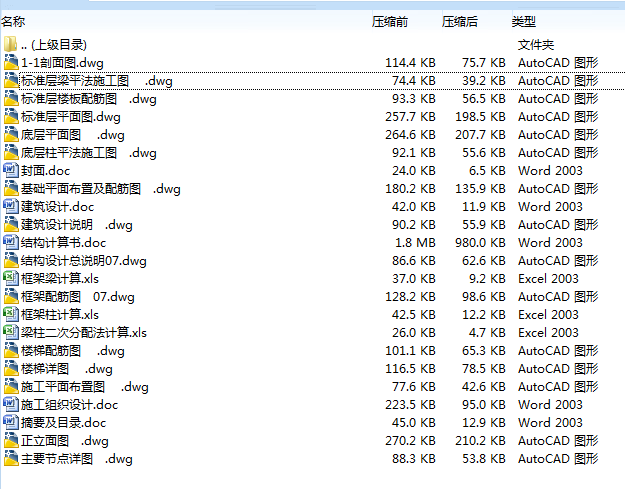Select file name 封面.doc
The height and width of the screenshot is (489, 625).
pos(45,171)
